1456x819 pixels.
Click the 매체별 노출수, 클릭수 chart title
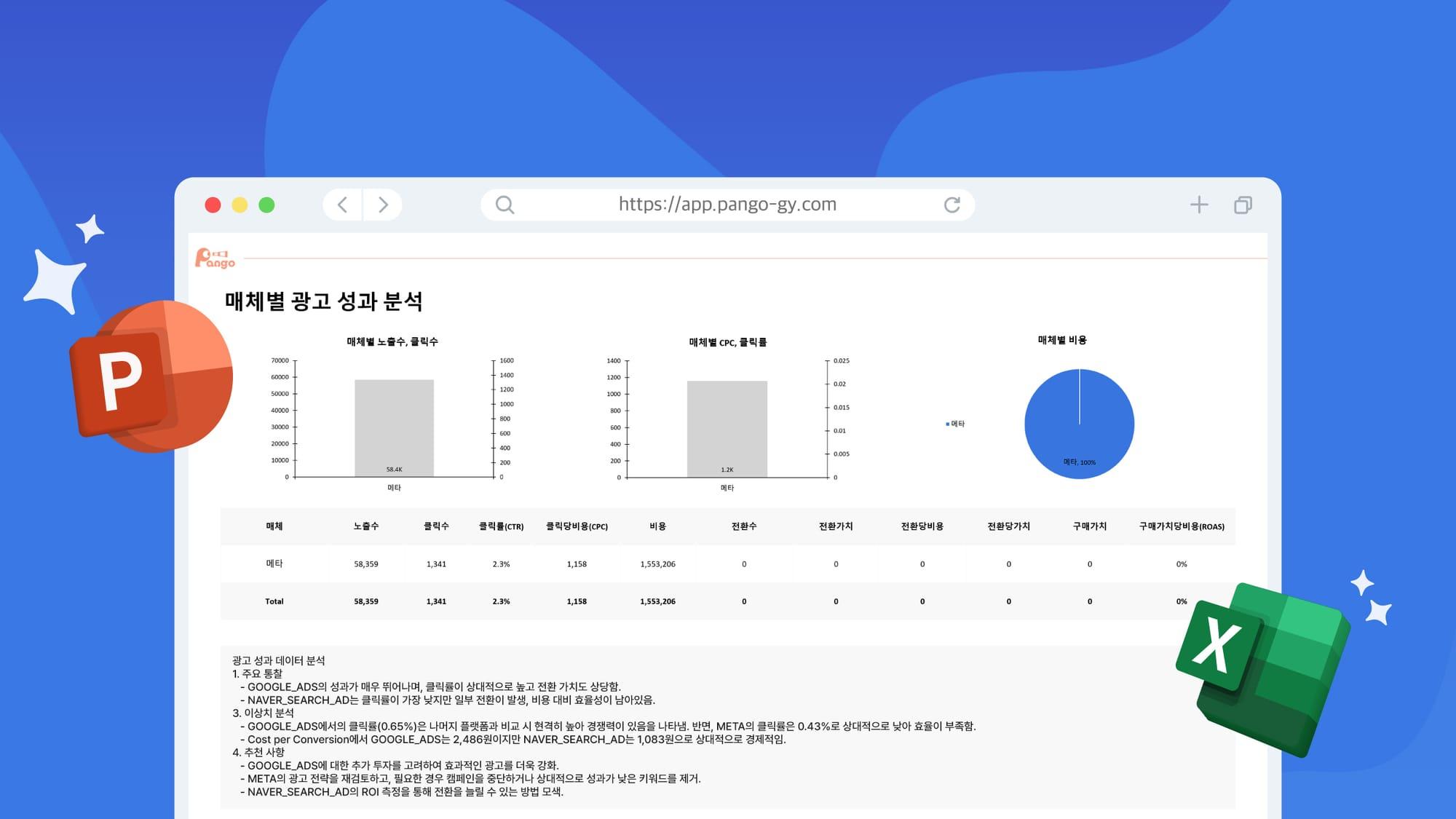pyautogui.click(x=392, y=341)
